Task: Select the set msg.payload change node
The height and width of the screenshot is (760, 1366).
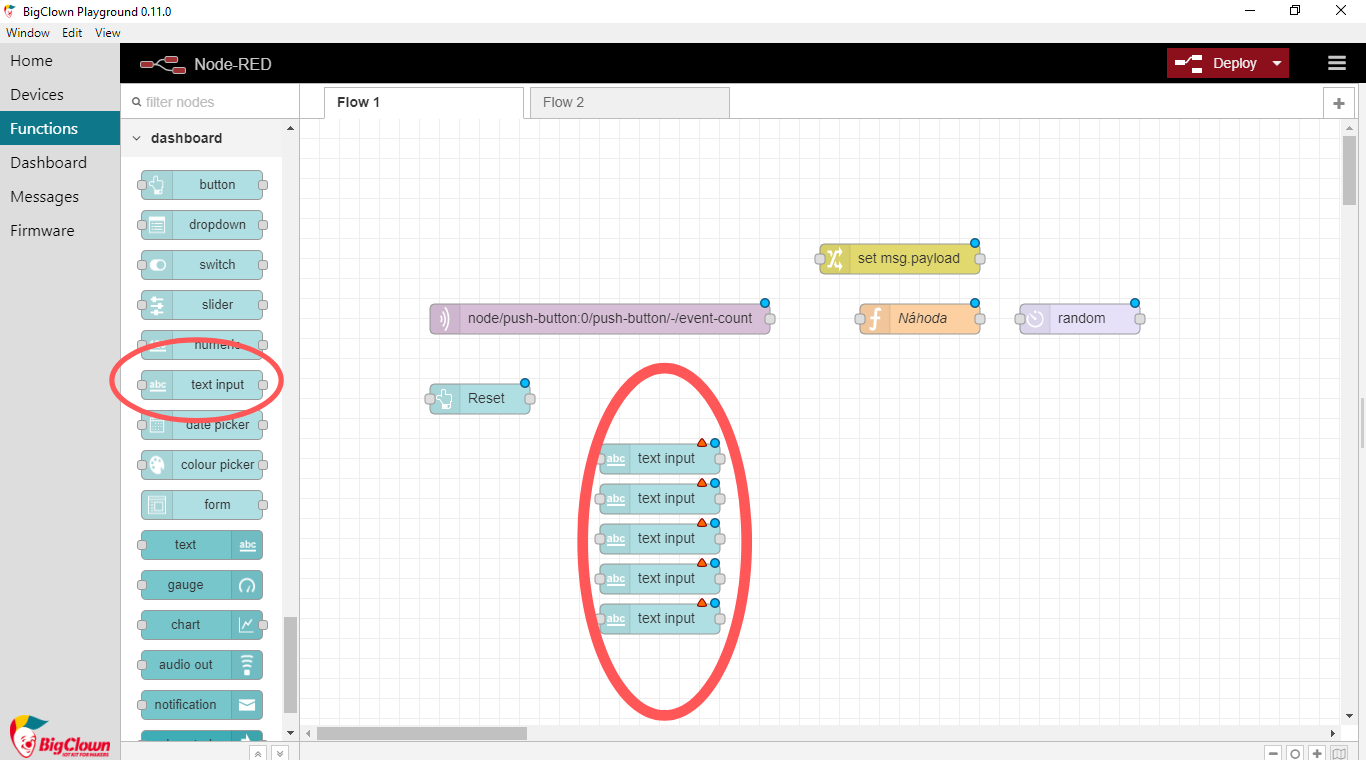Action: click(900, 259)
